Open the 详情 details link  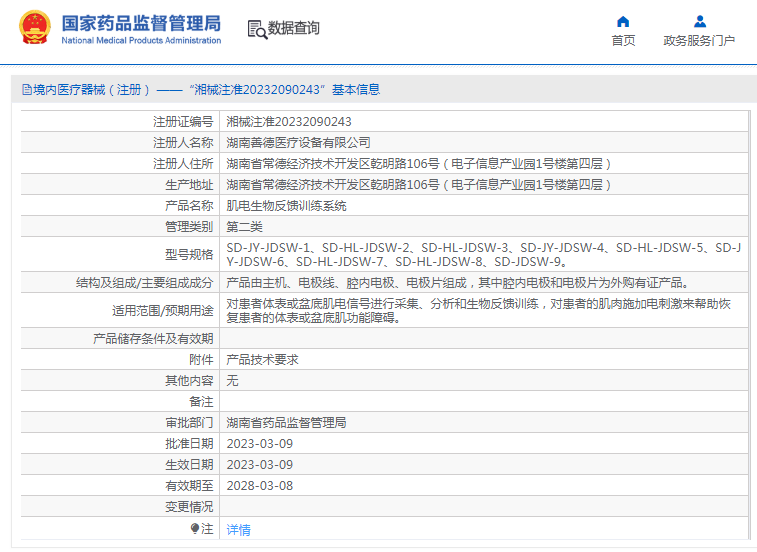pos(238,530)
